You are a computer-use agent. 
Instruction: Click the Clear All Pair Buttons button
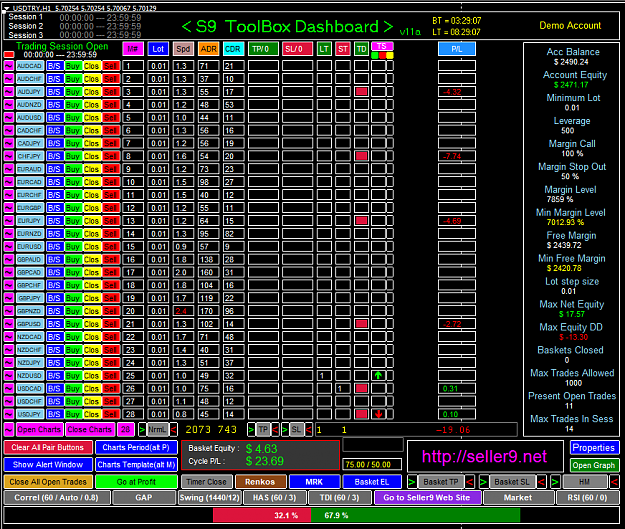pyautogui.click(x=48, y=447)
